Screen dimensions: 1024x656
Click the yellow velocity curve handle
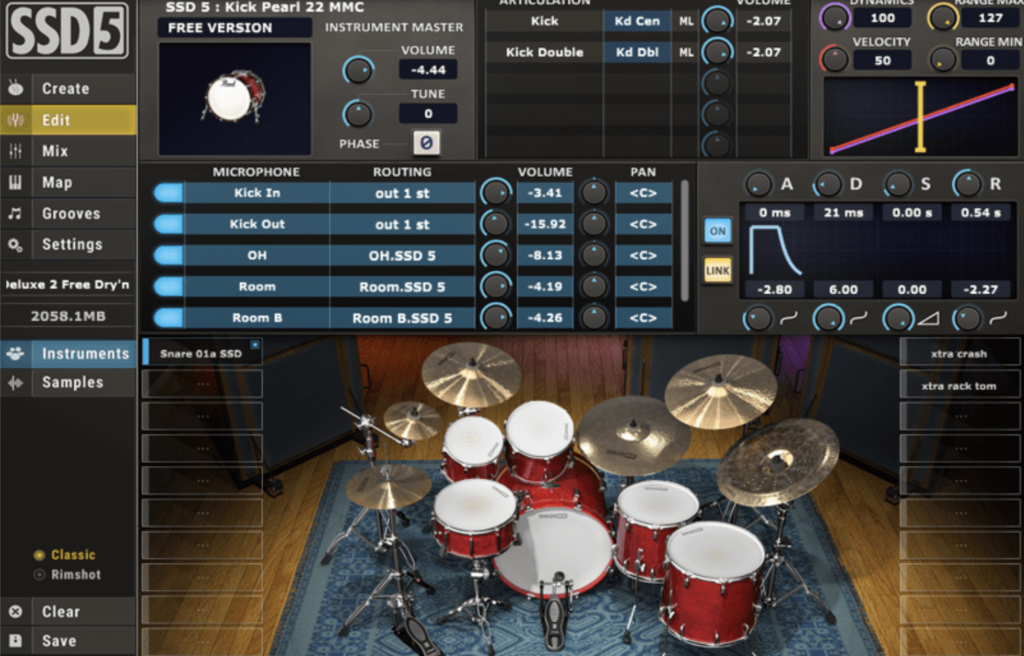920,118
